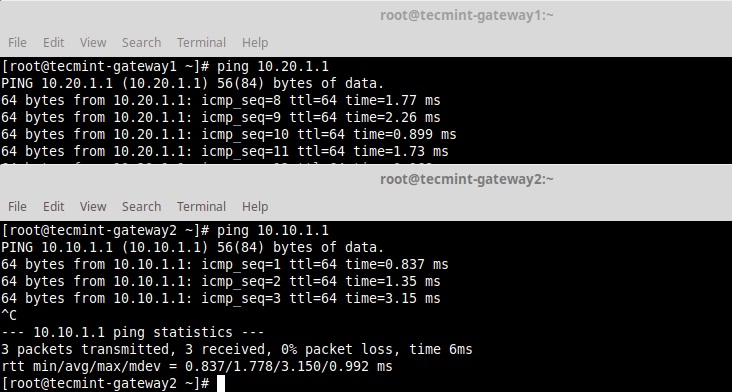Open Edit menu in gateway1 terminal
Viewport: 732px width, 392px height.
point(53,42)
